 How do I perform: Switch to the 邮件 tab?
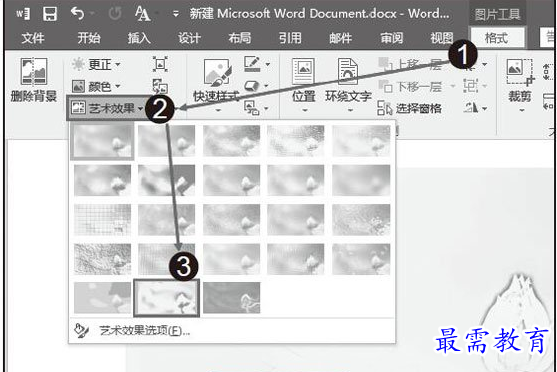[x=340, y=38]
